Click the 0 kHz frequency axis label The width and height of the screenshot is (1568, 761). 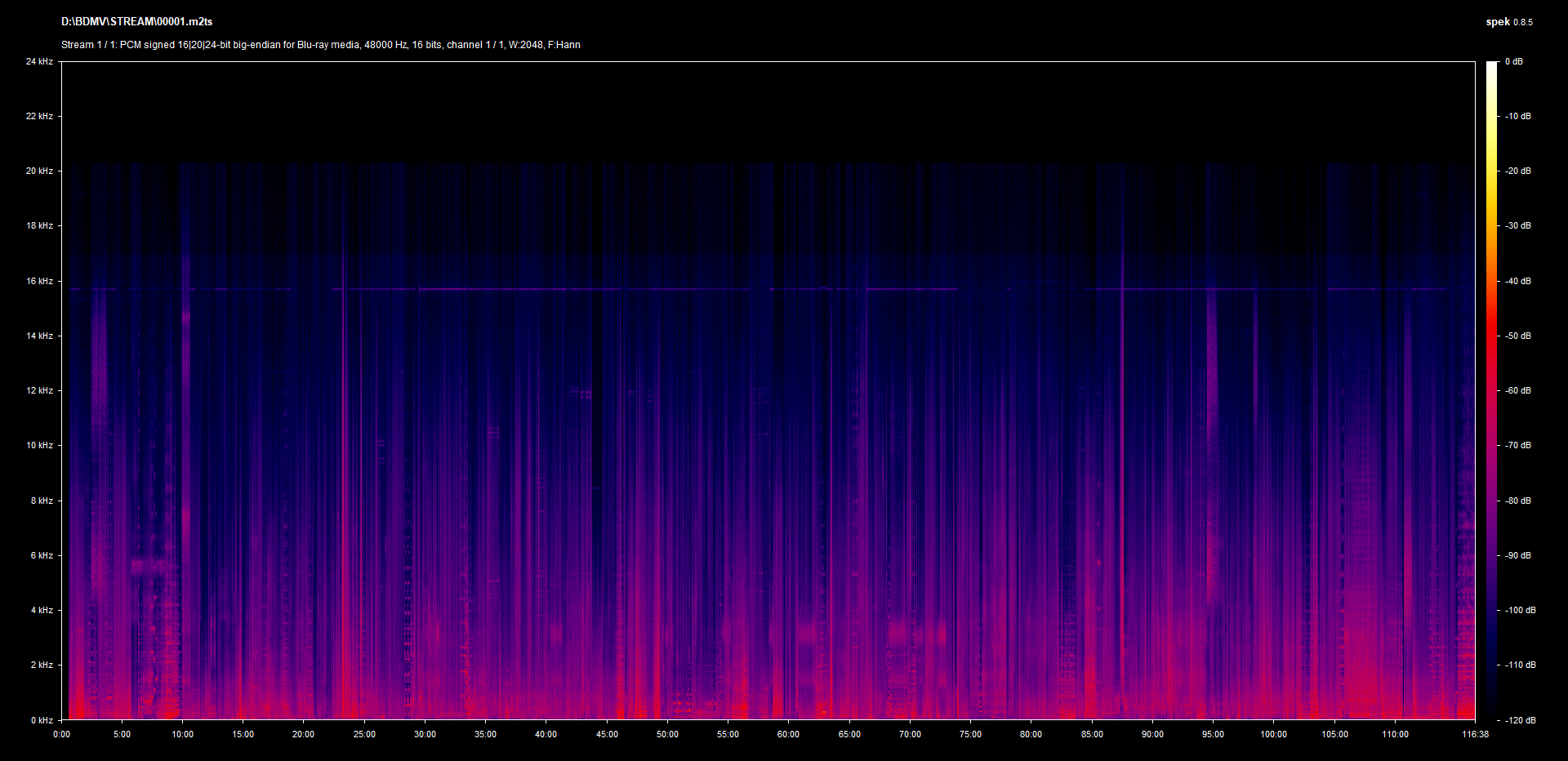42,720
